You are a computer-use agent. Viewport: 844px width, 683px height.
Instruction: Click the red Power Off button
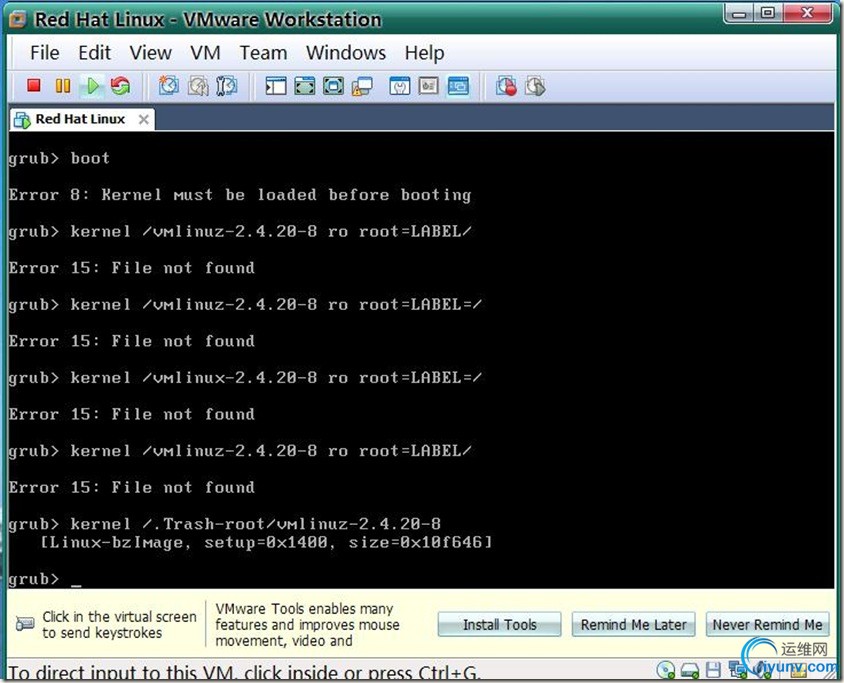pos(34,86)
